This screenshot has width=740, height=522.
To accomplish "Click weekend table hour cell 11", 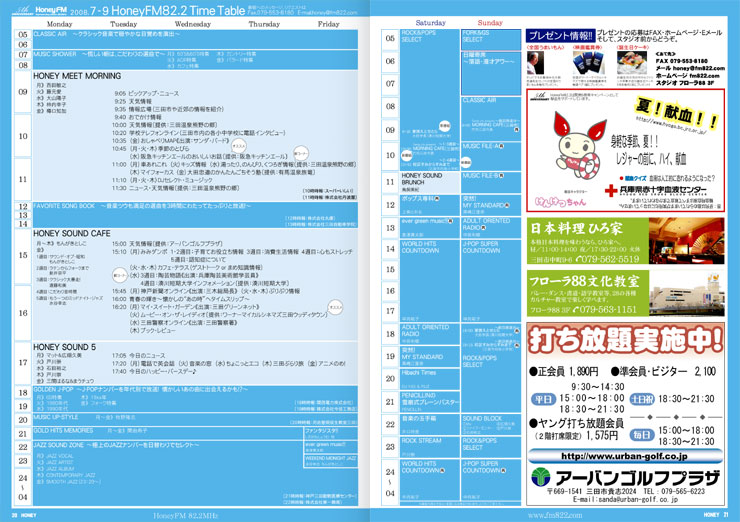I will click(390, 182).
